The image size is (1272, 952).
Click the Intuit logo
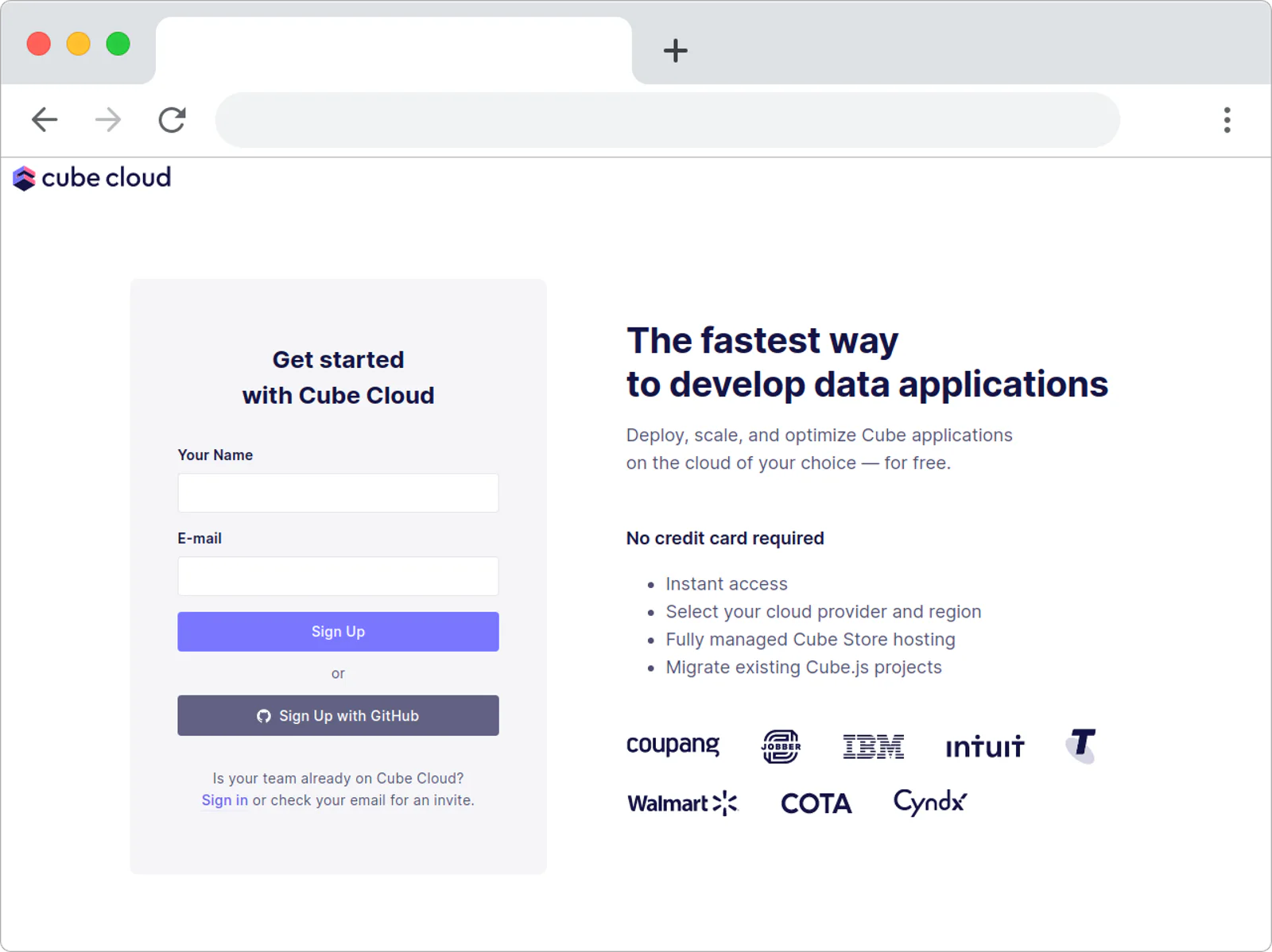click(x=985, y=746)
